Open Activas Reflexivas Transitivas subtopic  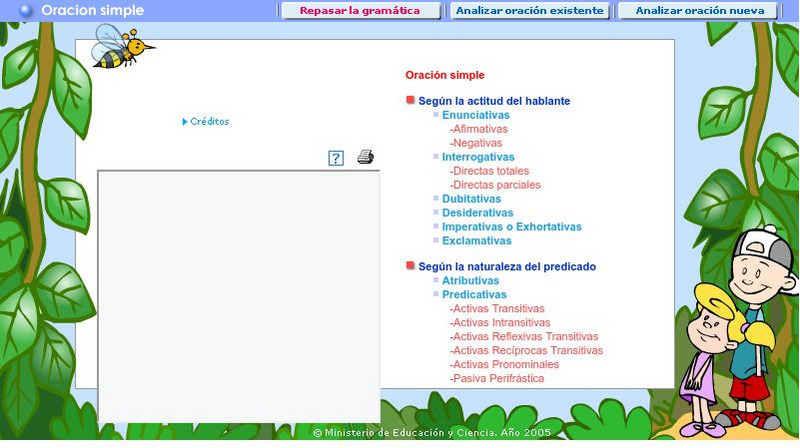524,336
